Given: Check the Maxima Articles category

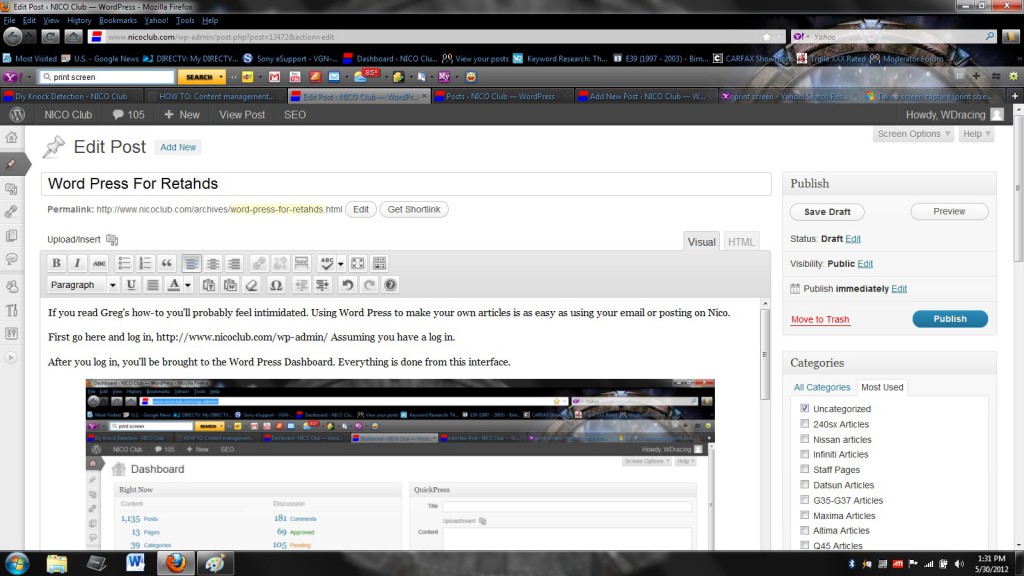Looking at the screenshot, I should (805, 515).
